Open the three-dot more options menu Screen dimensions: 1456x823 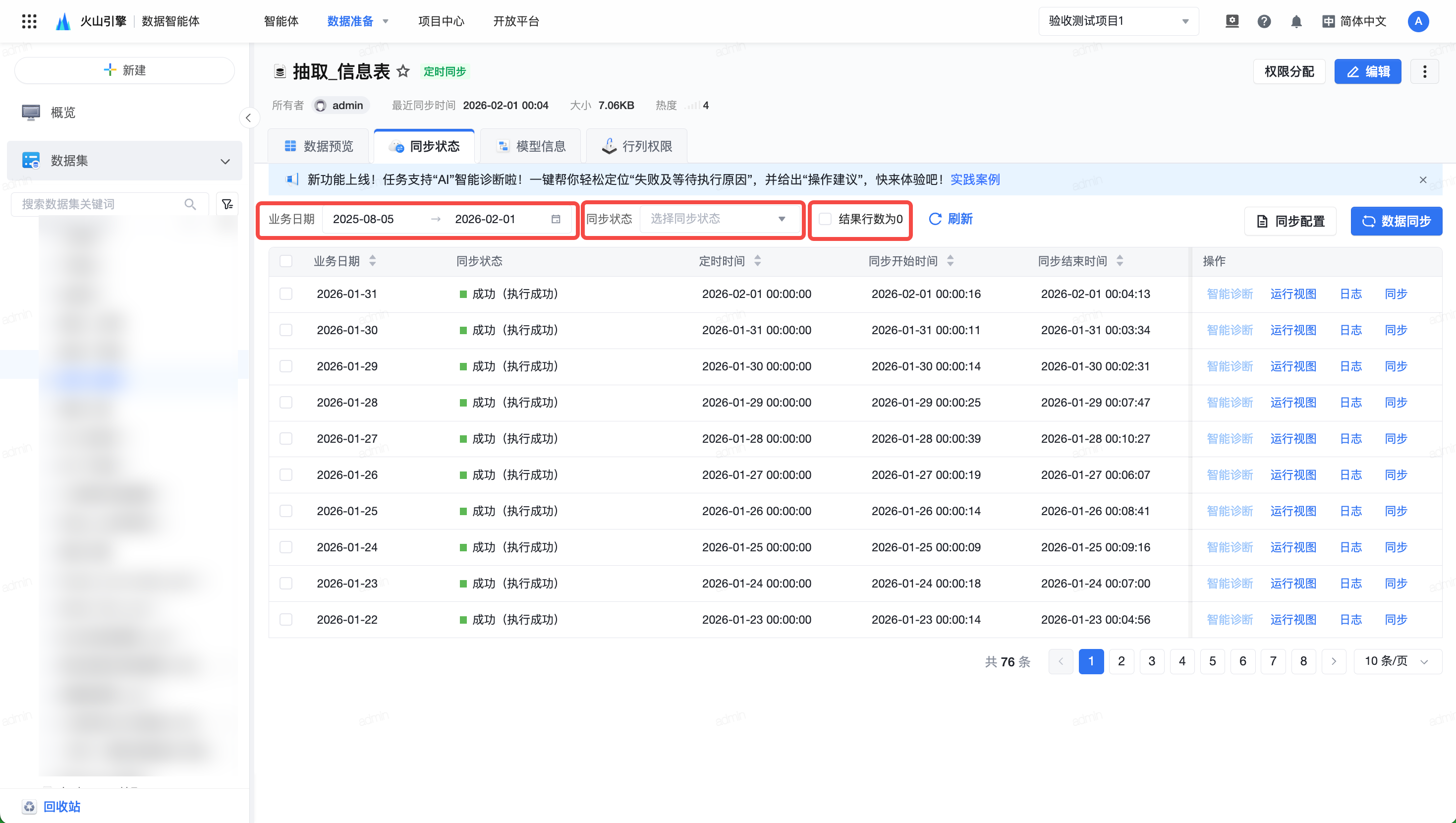click(x=1424, y=71)
